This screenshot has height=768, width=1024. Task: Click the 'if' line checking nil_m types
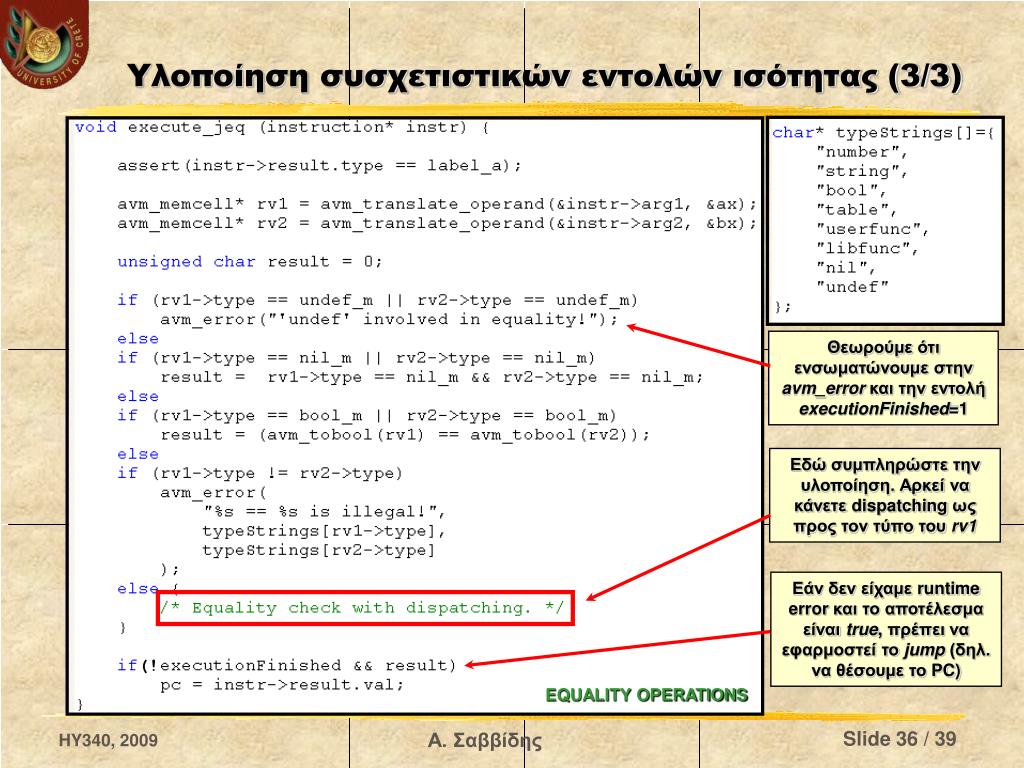point(356,358)
